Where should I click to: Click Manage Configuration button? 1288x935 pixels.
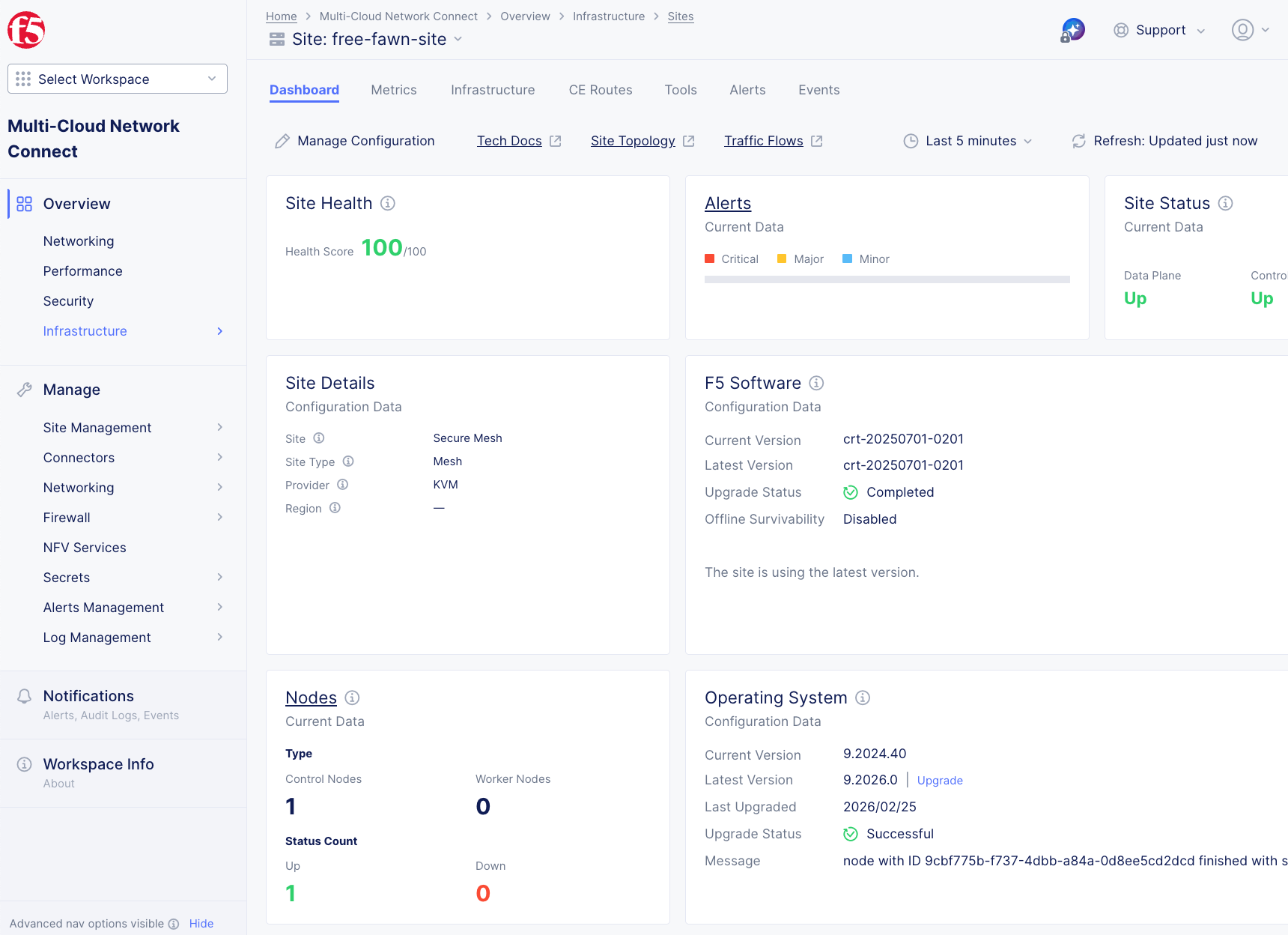click(x=354, y=141)
